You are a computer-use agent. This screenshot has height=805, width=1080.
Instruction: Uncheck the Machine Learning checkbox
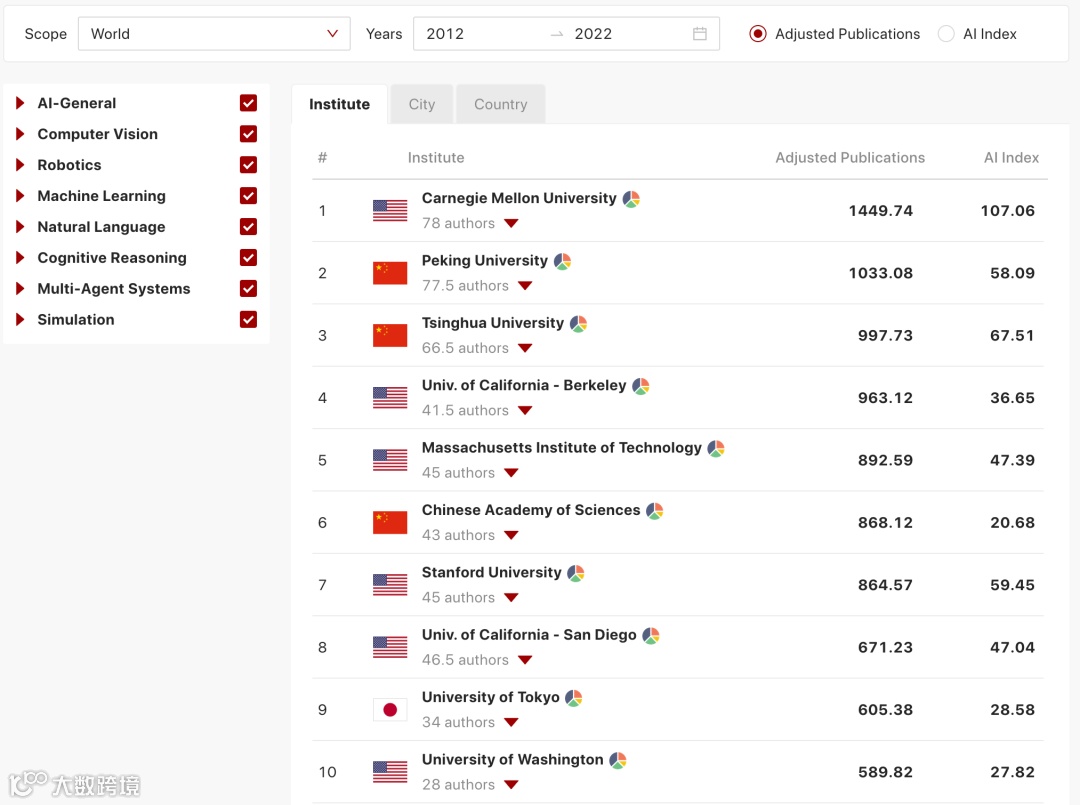coord(248,196)
